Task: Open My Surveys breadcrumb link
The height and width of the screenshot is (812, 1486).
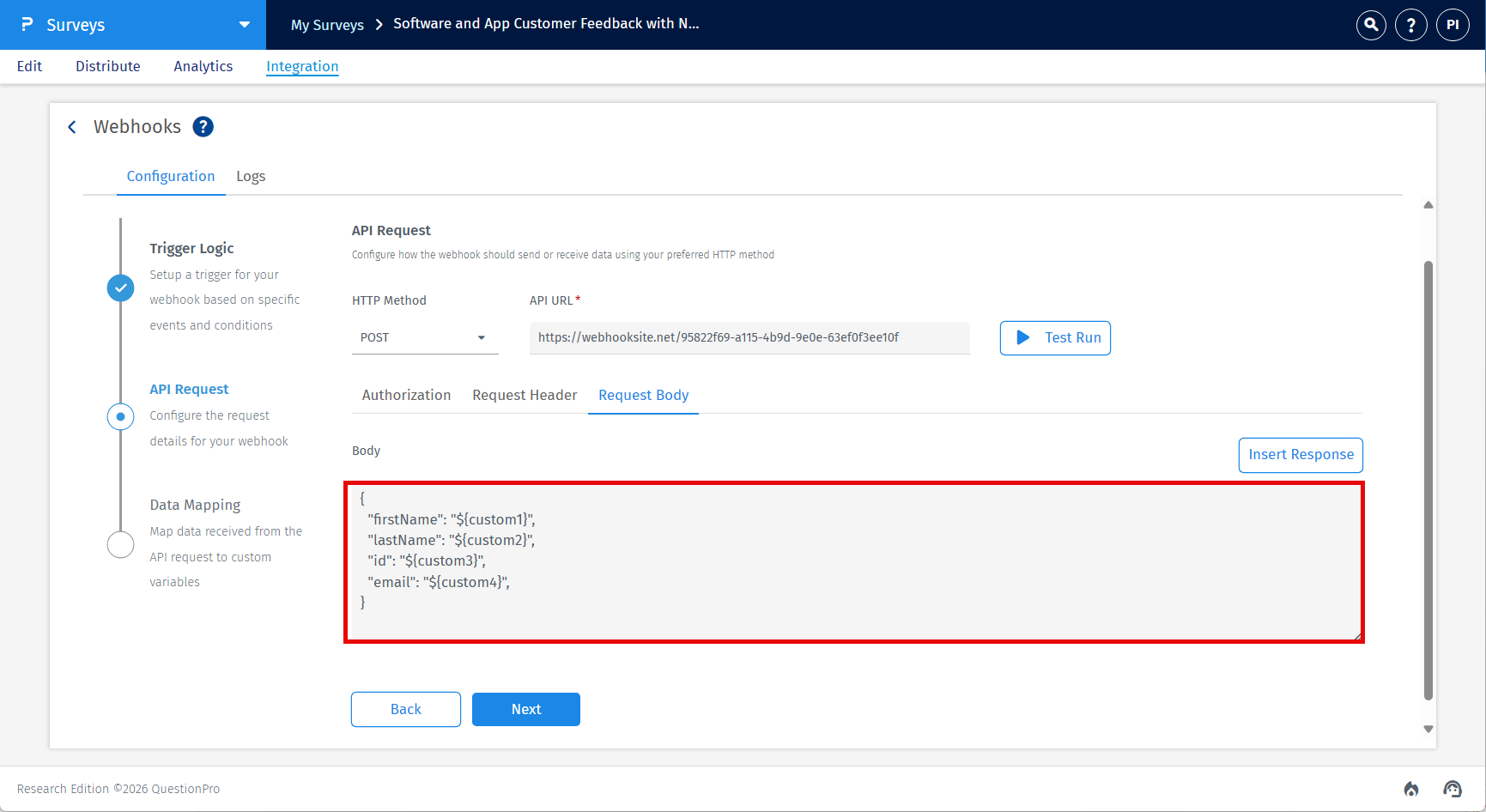Action: [327, 25]
